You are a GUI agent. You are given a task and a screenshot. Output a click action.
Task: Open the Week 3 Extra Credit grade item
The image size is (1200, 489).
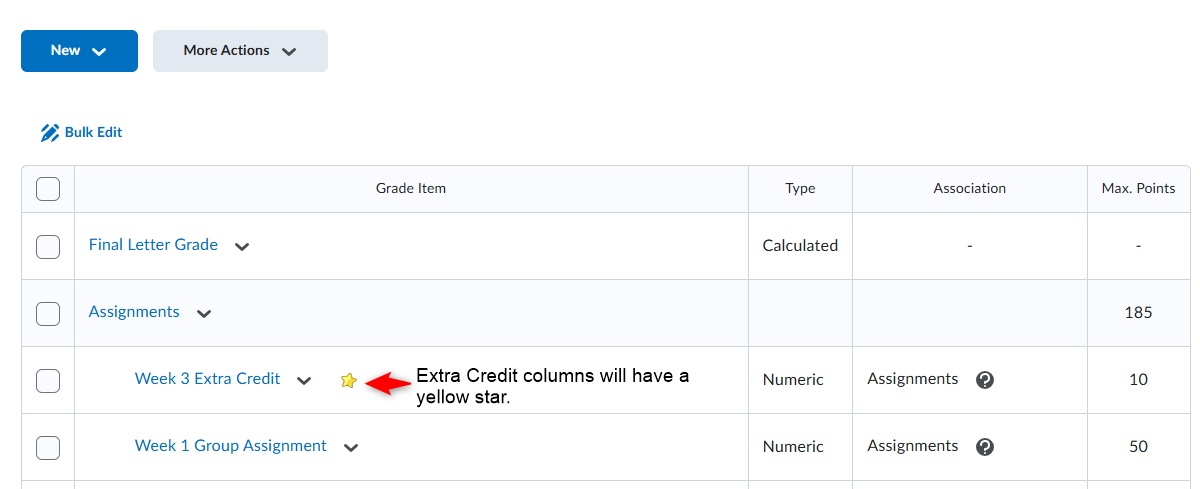click(208, 379)
